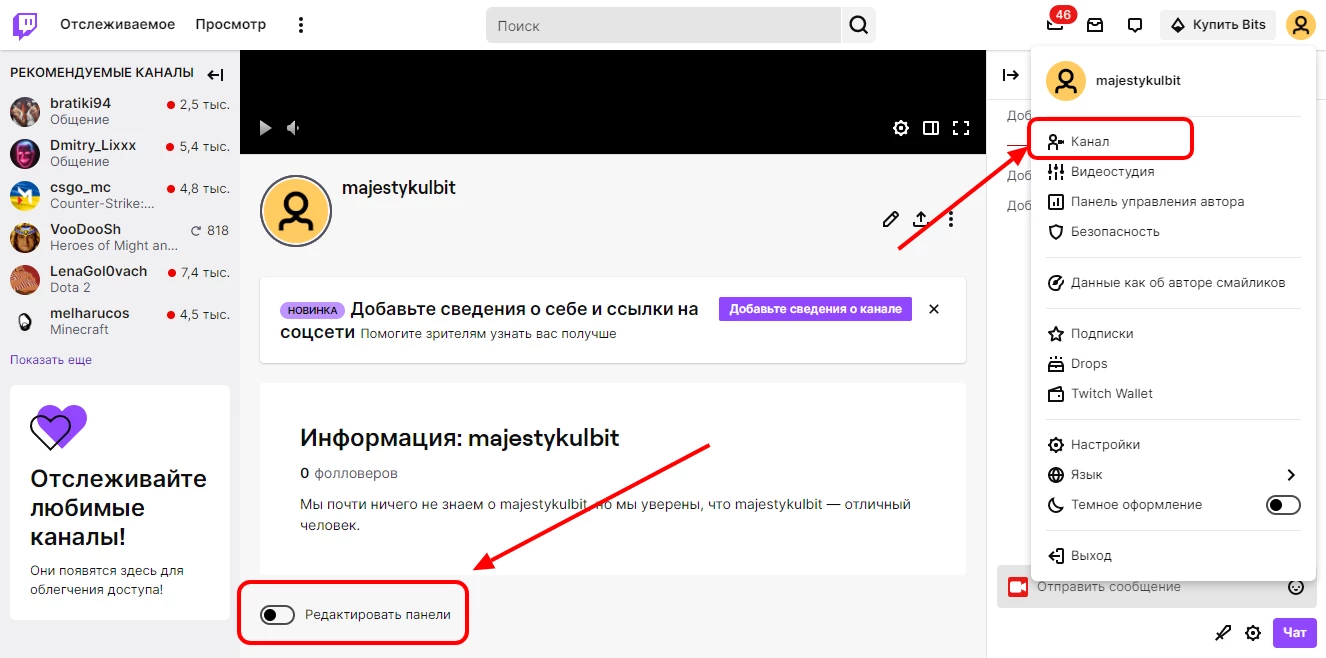Open Drops from the user menu
Viewport: 1326px width, 658px height.
(1174, 364)
